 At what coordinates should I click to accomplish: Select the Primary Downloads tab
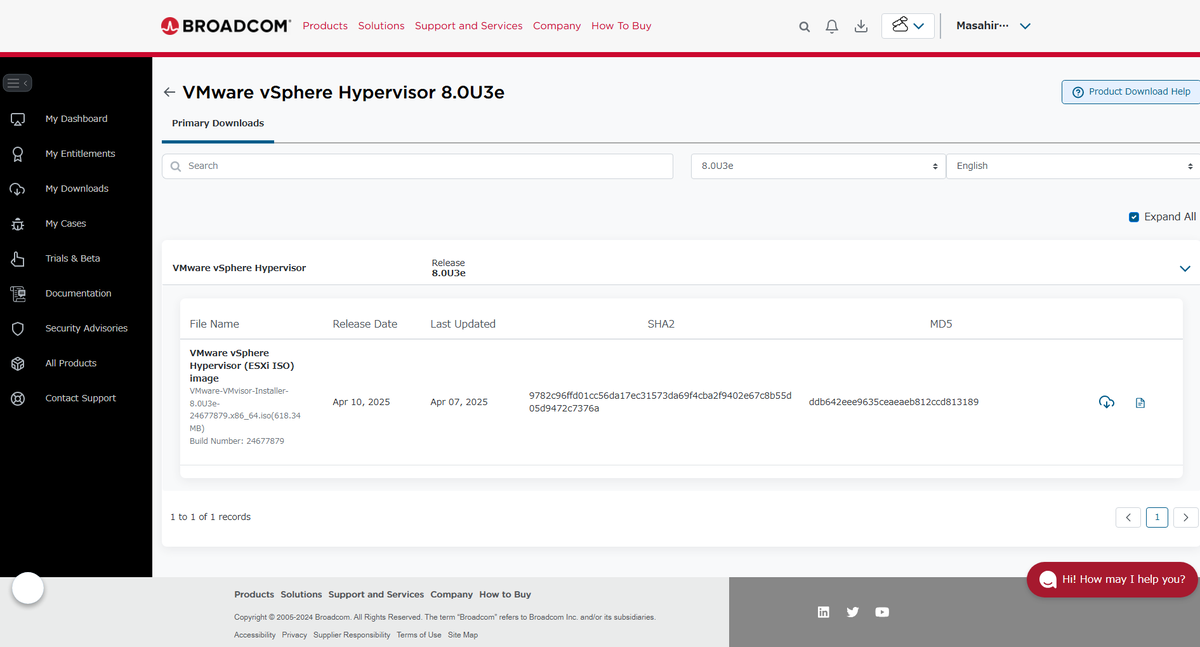[218, 123]
